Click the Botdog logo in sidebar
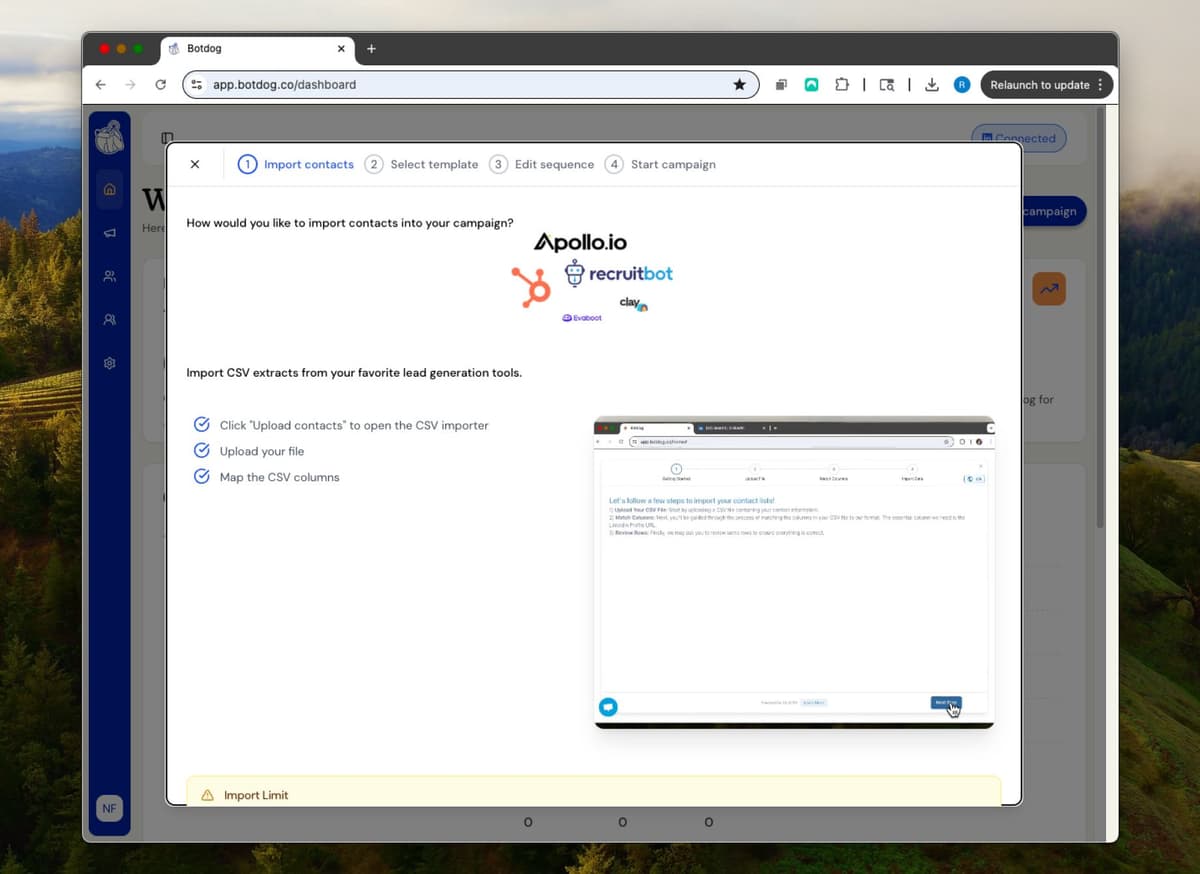This screenshot has width=1200, height=874. (110, 138)
